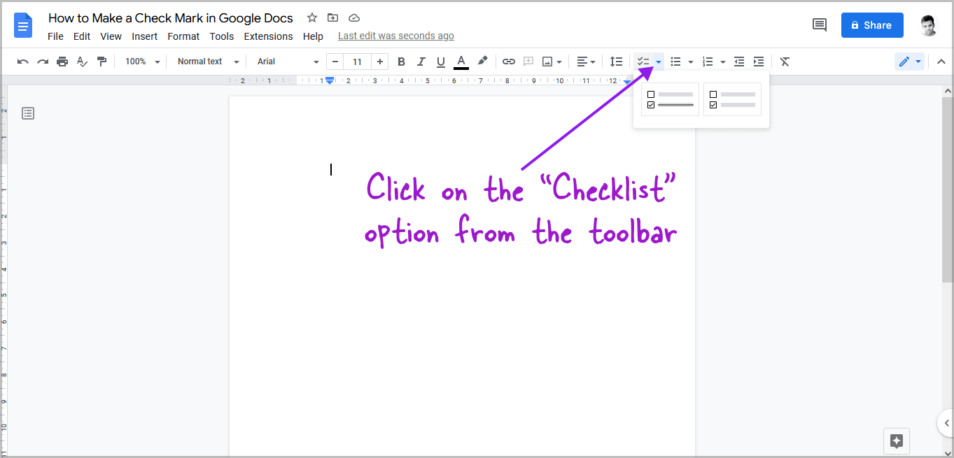The width and height of the screenshot is (954, 458).
Task: Click the Explore button at bottom right
Action: point(896,441)
